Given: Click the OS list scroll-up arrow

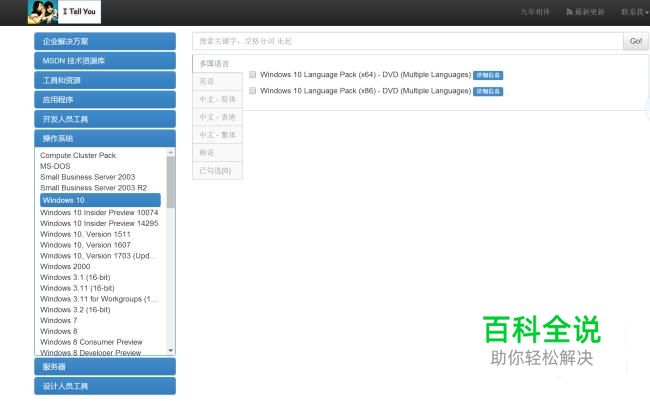Looking at the screenshot, I should pyautogui.click(x=170, y=152).
